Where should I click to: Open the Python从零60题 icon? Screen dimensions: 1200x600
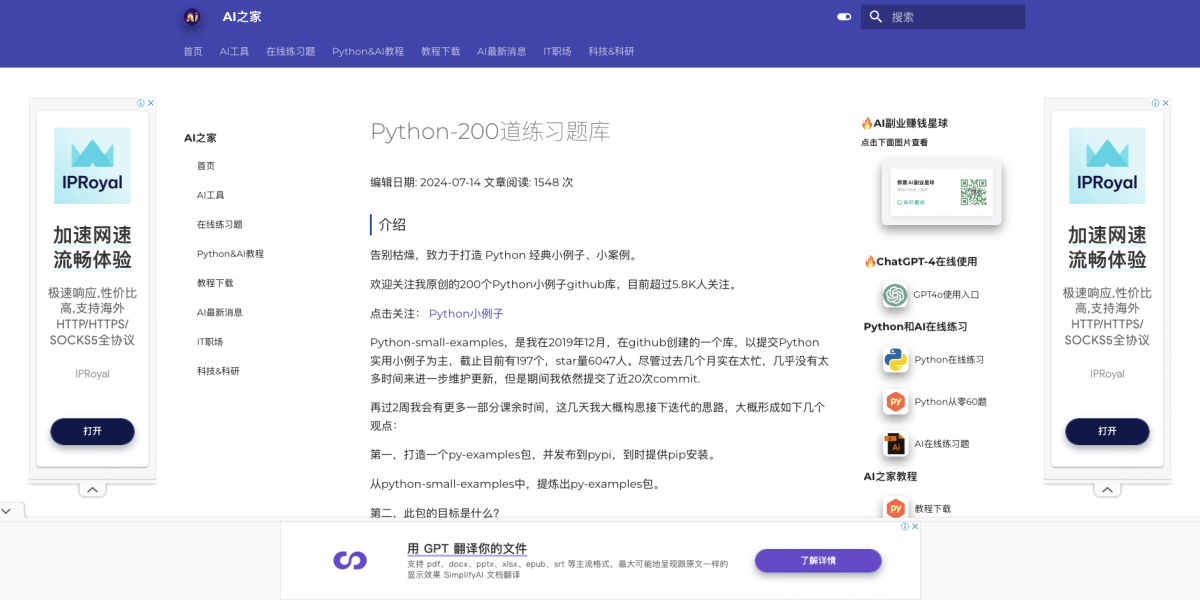[x=895, y=402]
